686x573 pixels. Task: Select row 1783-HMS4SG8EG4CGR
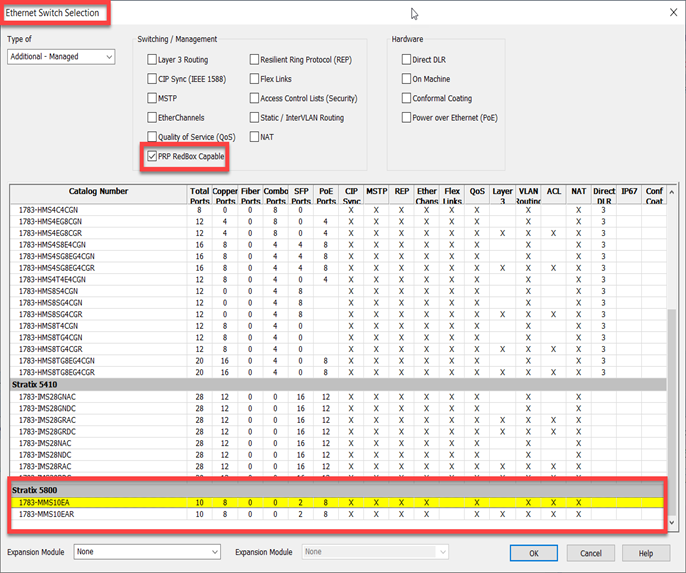(337, 268)
